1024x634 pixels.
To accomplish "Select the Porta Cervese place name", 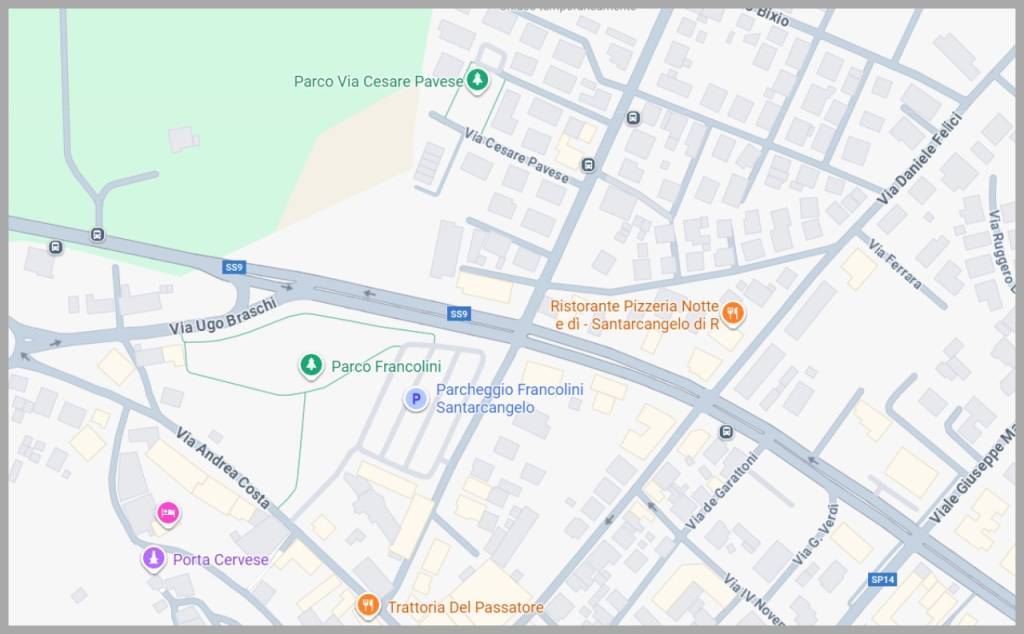I will (x=220, y=559).
